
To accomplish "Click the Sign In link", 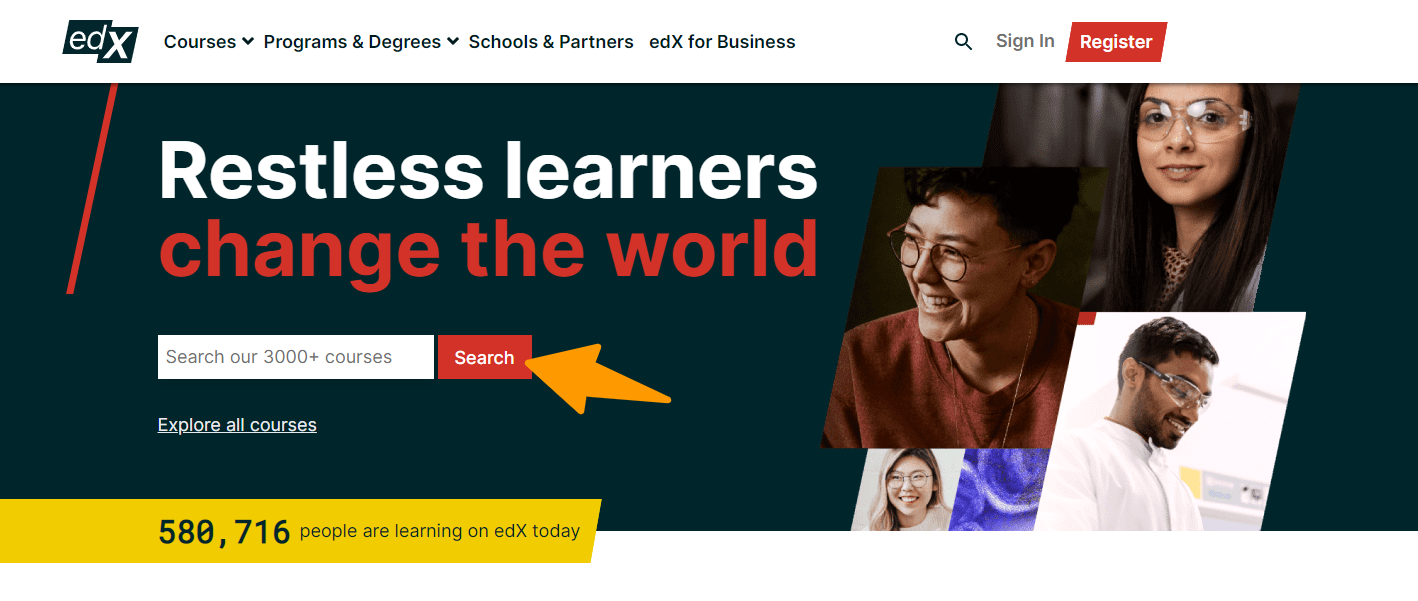I will click(1025, 41).
